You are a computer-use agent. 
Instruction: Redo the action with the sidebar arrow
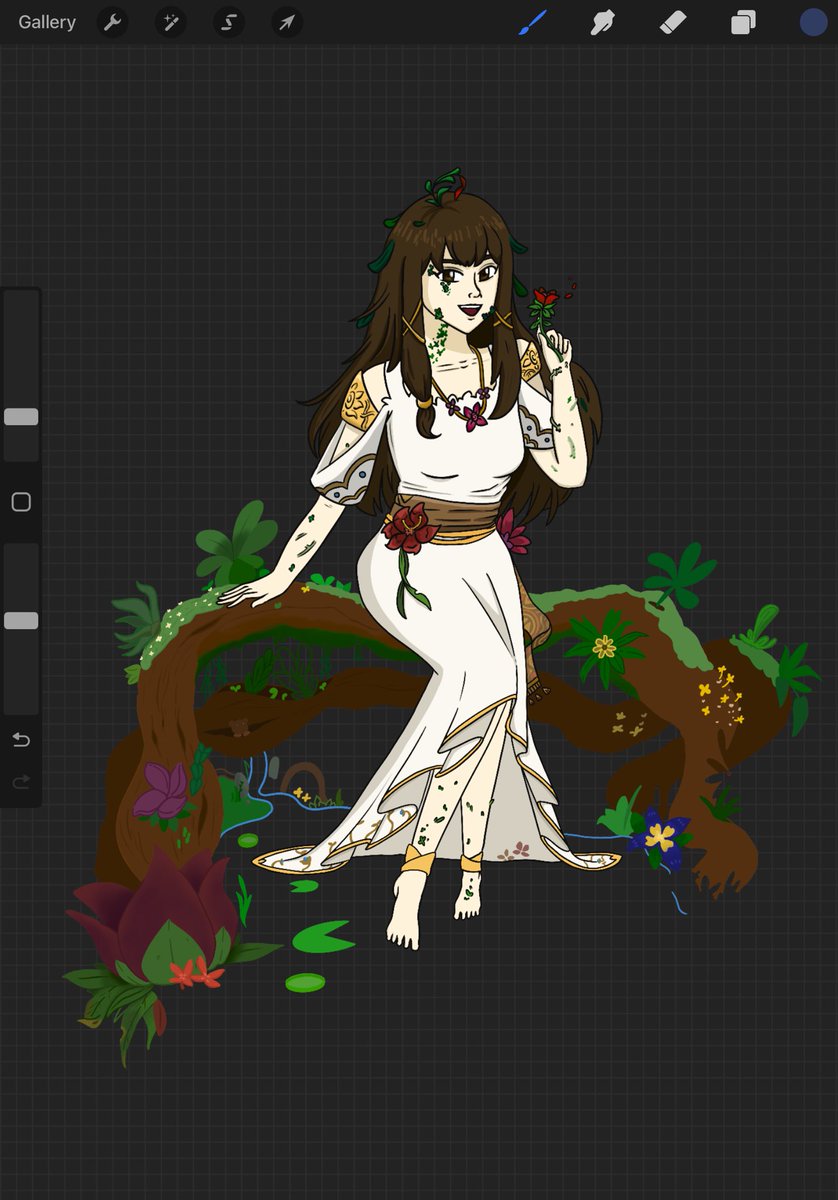(21, 782)
